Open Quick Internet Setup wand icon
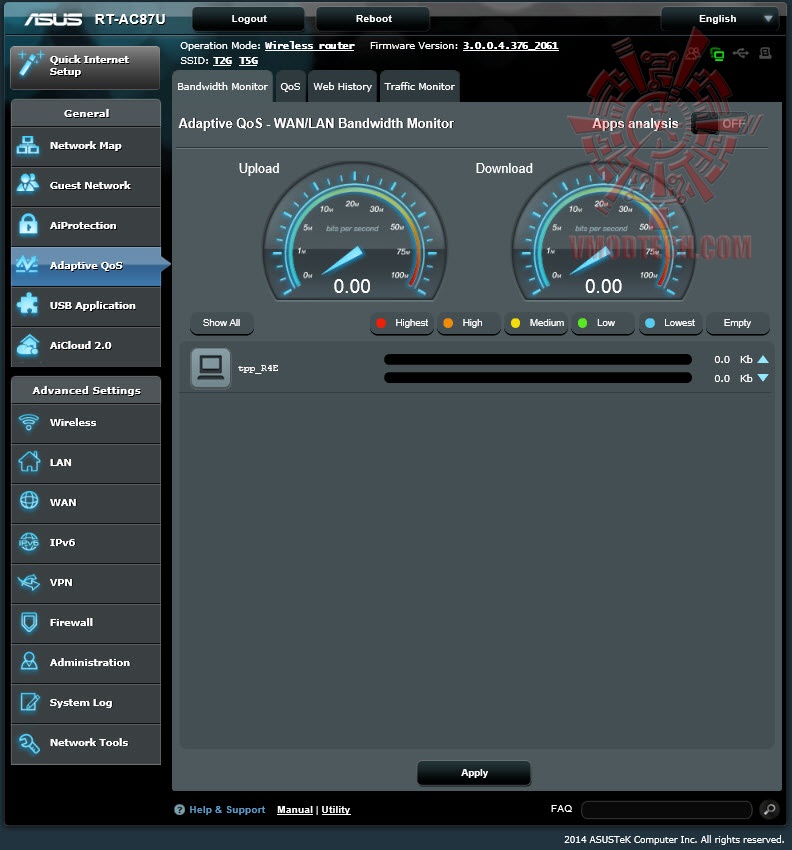This screenshot has height=850, width=792. pos(29,65)
